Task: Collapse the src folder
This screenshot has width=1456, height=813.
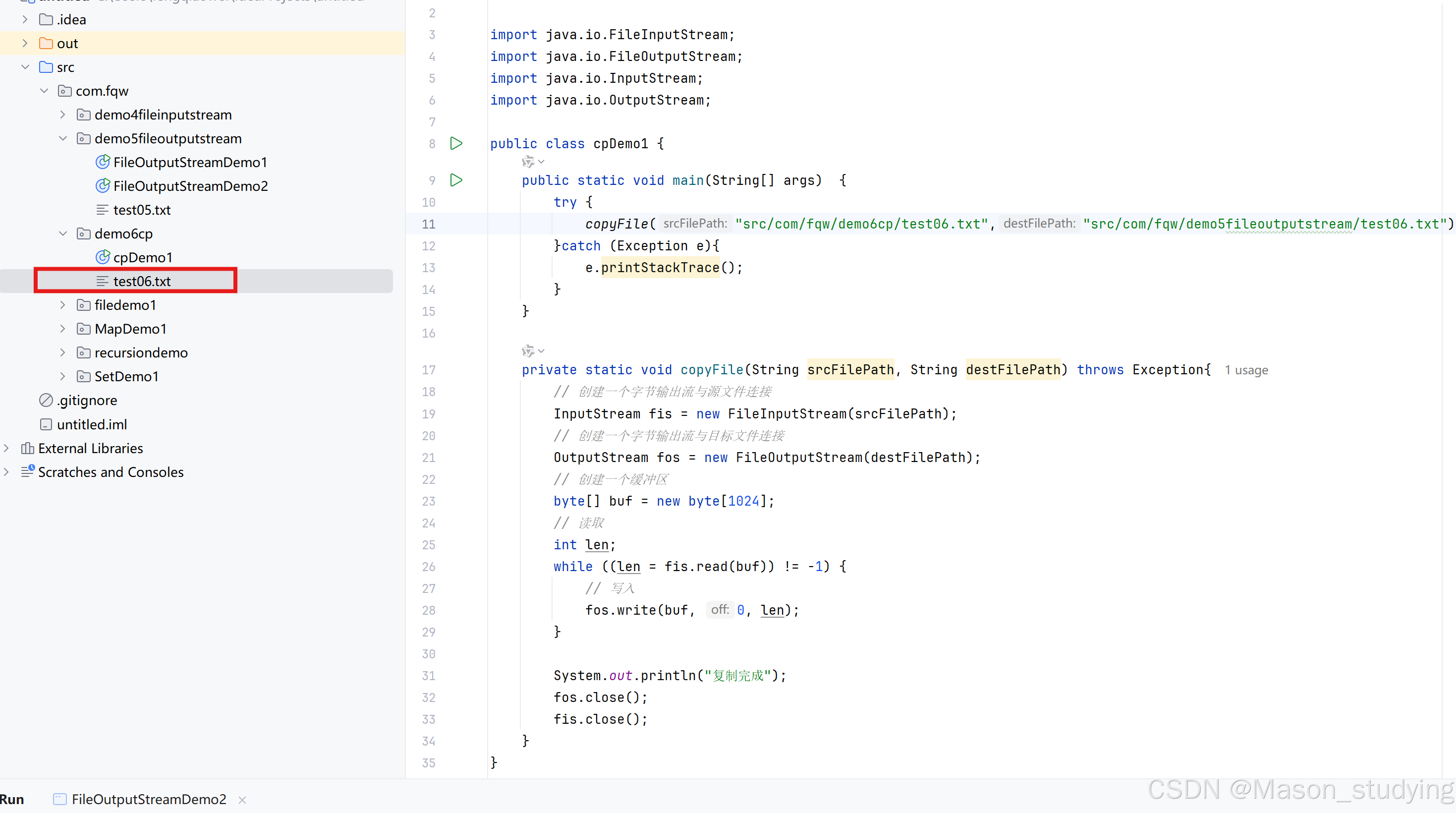Action: (x=25, y=67)
